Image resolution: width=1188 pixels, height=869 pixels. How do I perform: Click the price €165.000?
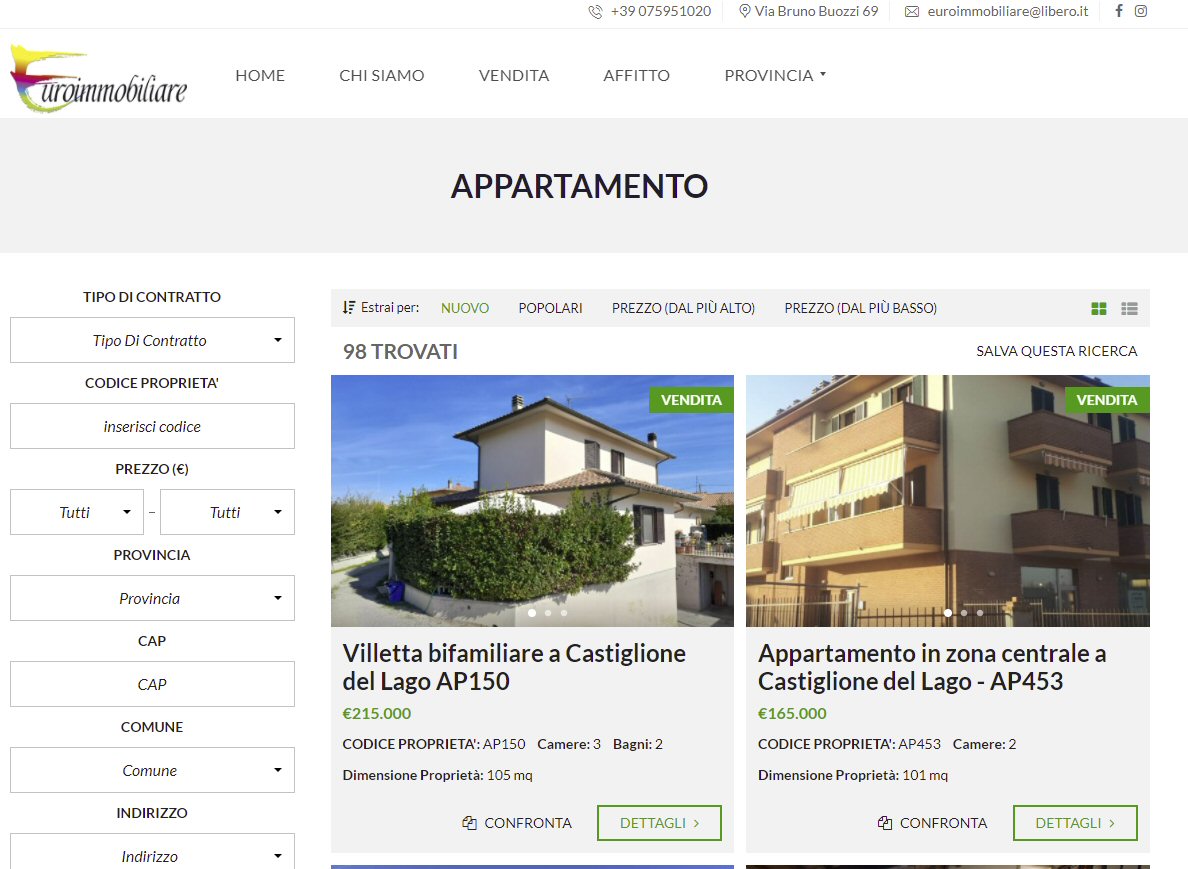tap(792, 714)
